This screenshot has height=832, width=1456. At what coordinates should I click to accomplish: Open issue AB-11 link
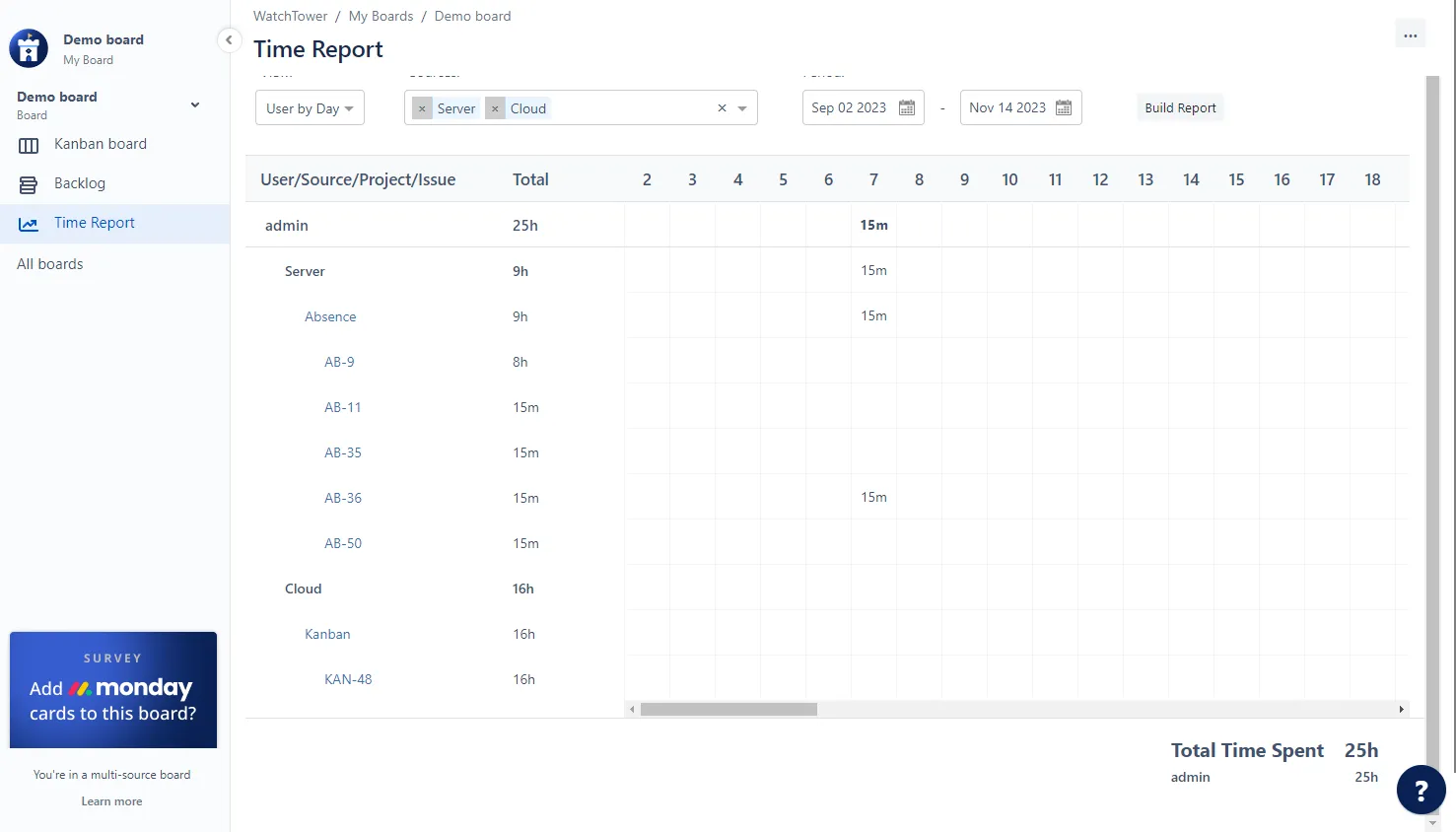pos(343,407)
